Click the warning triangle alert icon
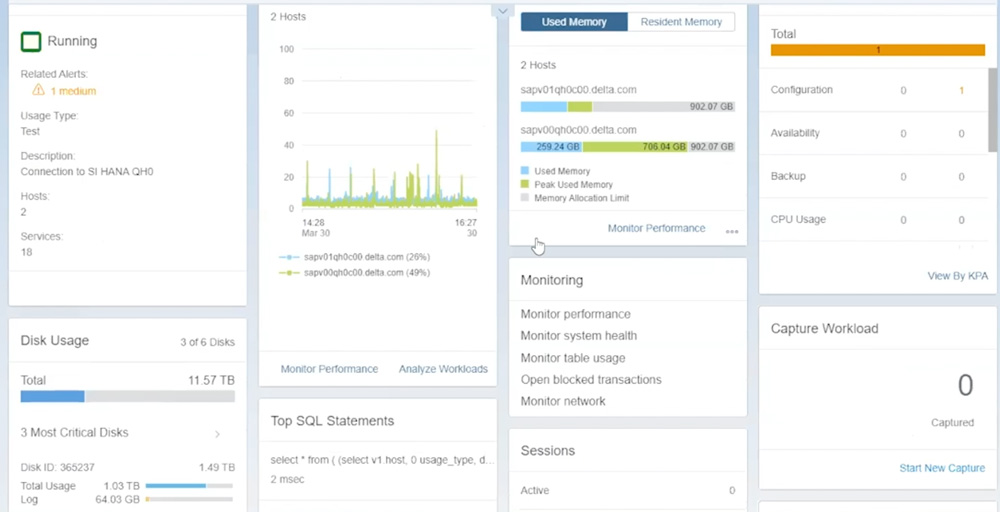The image size is (1000, 512). pyautogui.click(x=39, y=91)
